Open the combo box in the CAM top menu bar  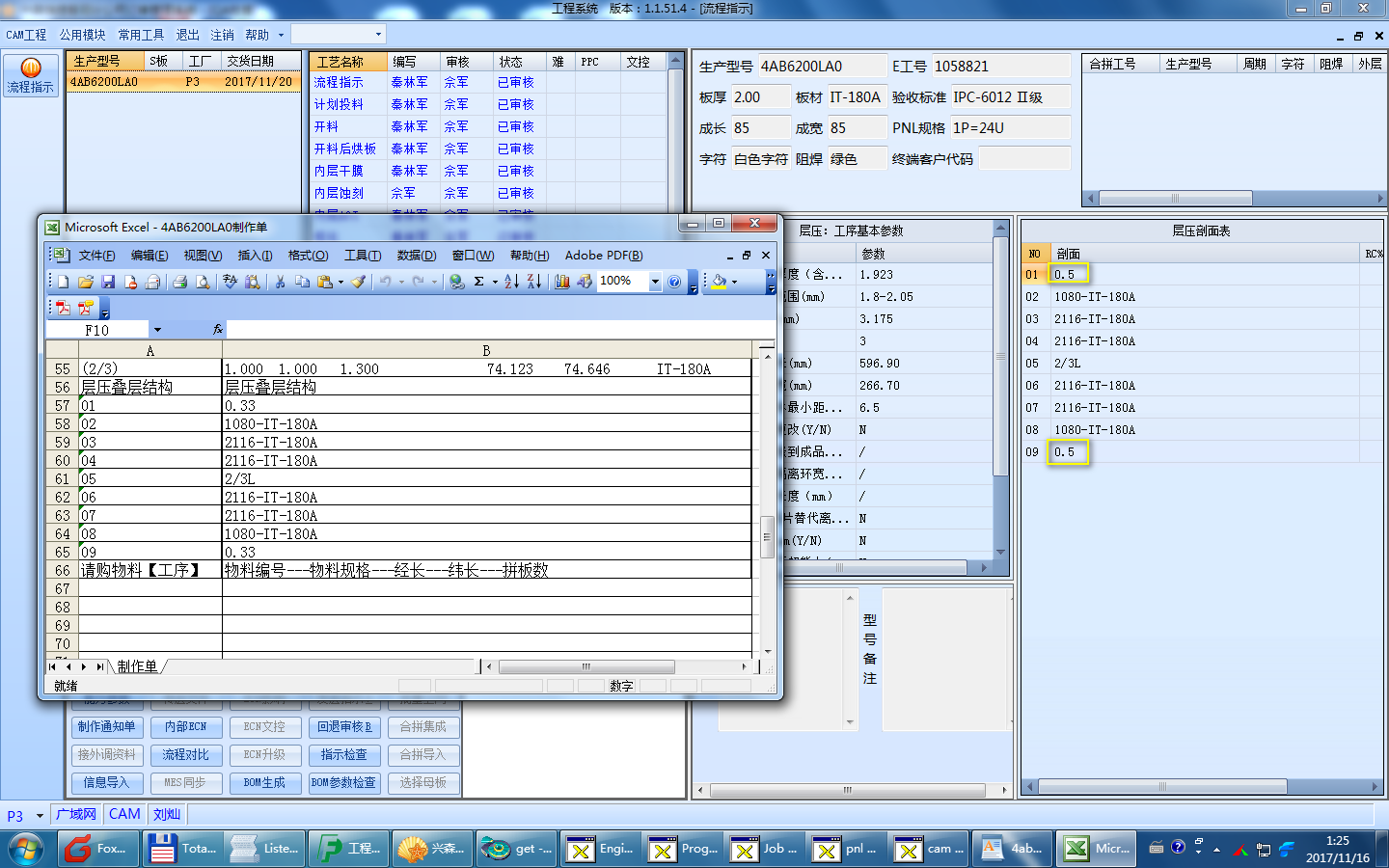[x=339, y=35]
